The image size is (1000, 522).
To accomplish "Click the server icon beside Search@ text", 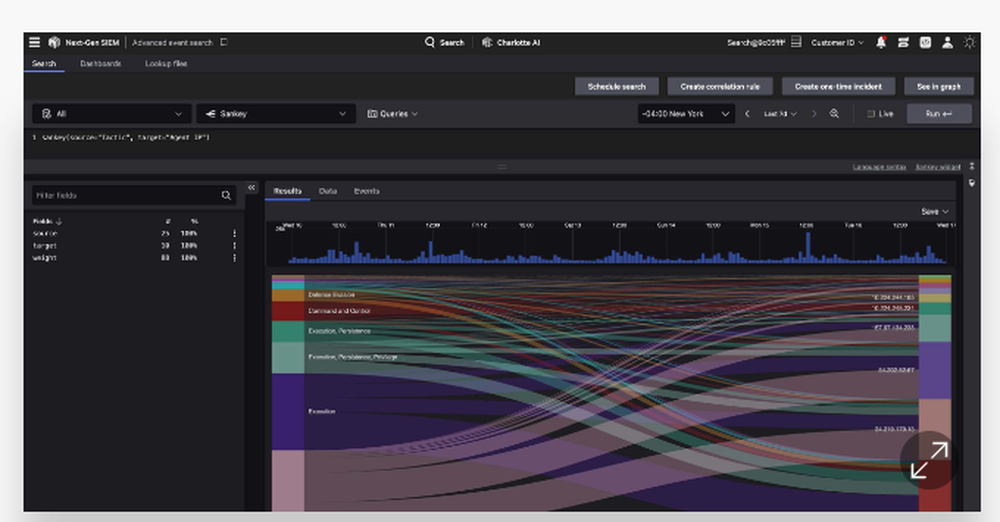I will point(796,42).
